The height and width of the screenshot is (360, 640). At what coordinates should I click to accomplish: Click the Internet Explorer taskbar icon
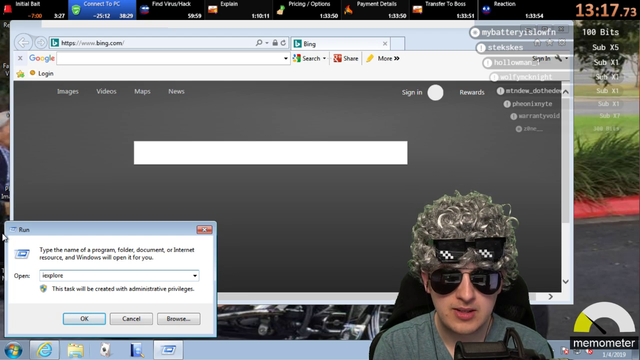44,350
